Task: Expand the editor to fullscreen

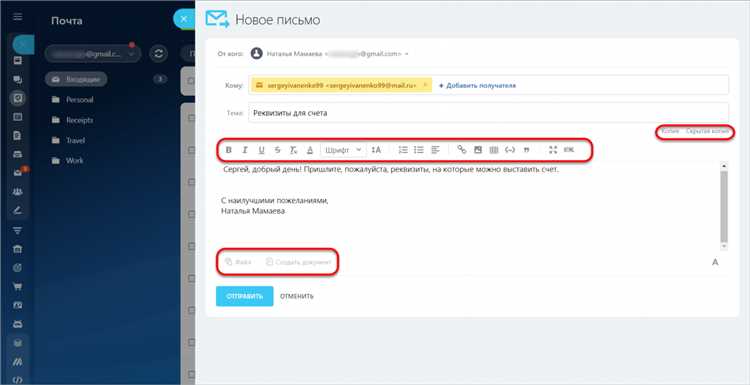Action: (x=553, y=150)
